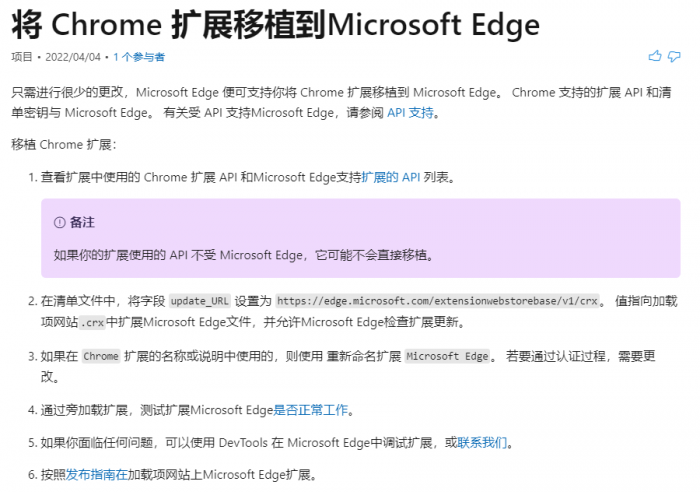Click the info icon beside 备注
Image resolution: width=700 pixels, height=492 pixels.
coord(59,223)
